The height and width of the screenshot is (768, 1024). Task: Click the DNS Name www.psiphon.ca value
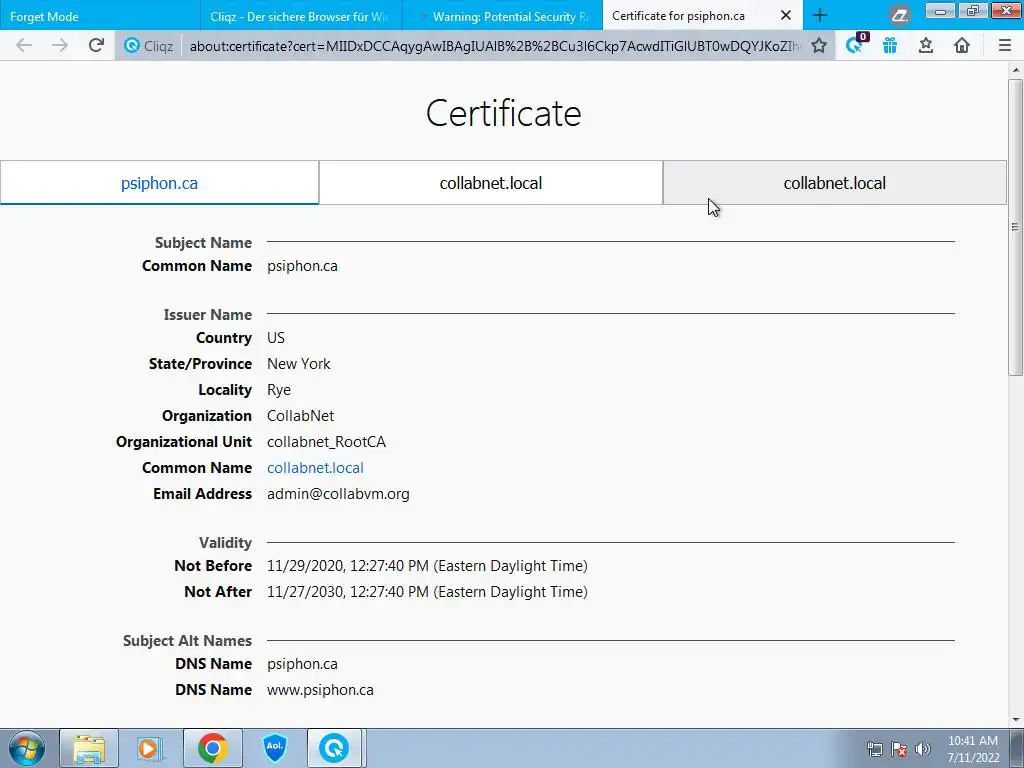320,690
